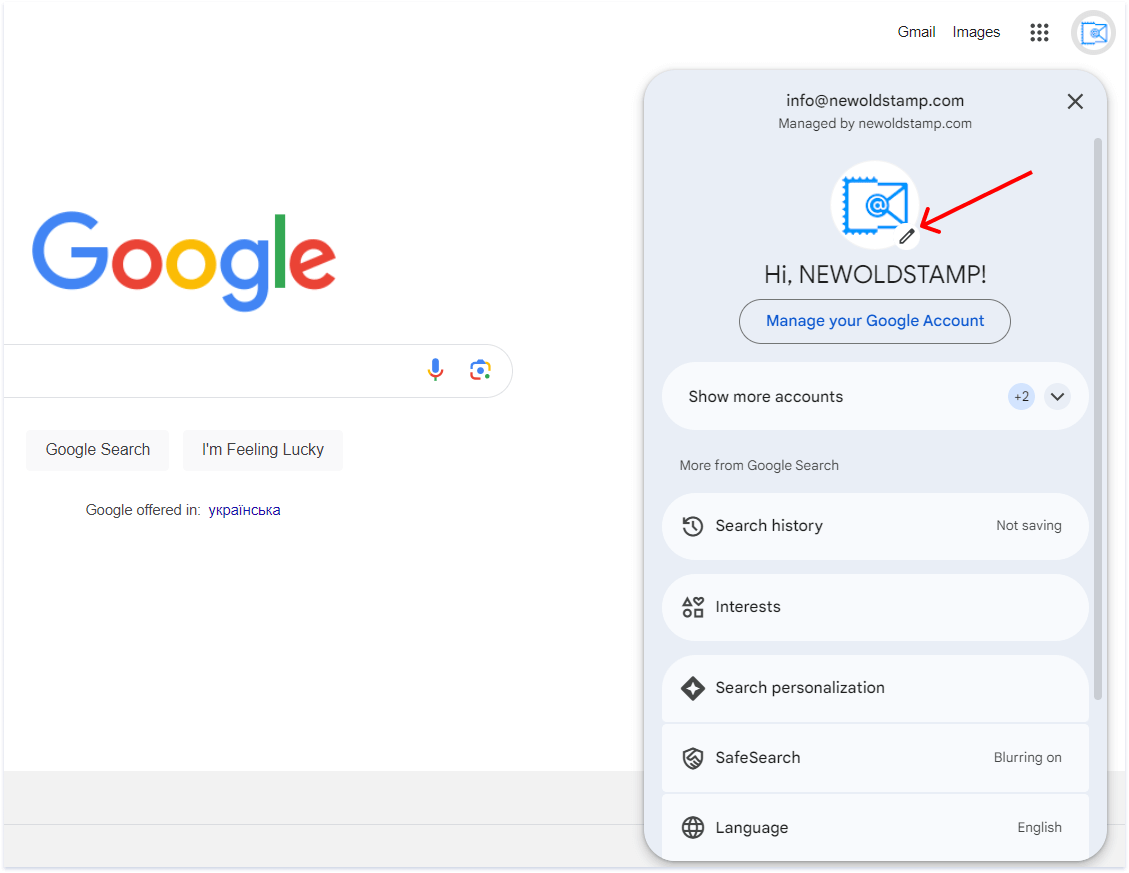
Task: Close the account panel with the X
Action: pos(1075,102)
